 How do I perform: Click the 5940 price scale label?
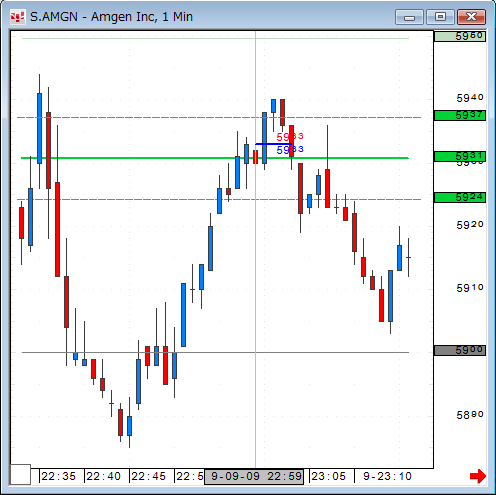pyautogui.click(x=470, y=98)
